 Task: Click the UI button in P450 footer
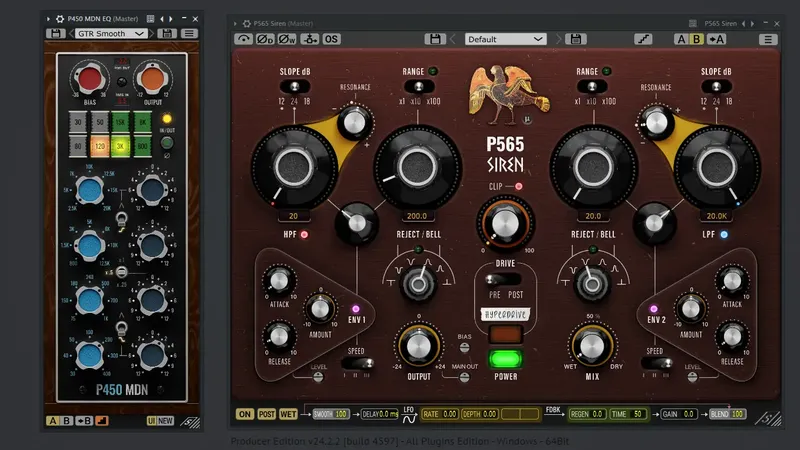pyautogui.click(x=151, y=421)
